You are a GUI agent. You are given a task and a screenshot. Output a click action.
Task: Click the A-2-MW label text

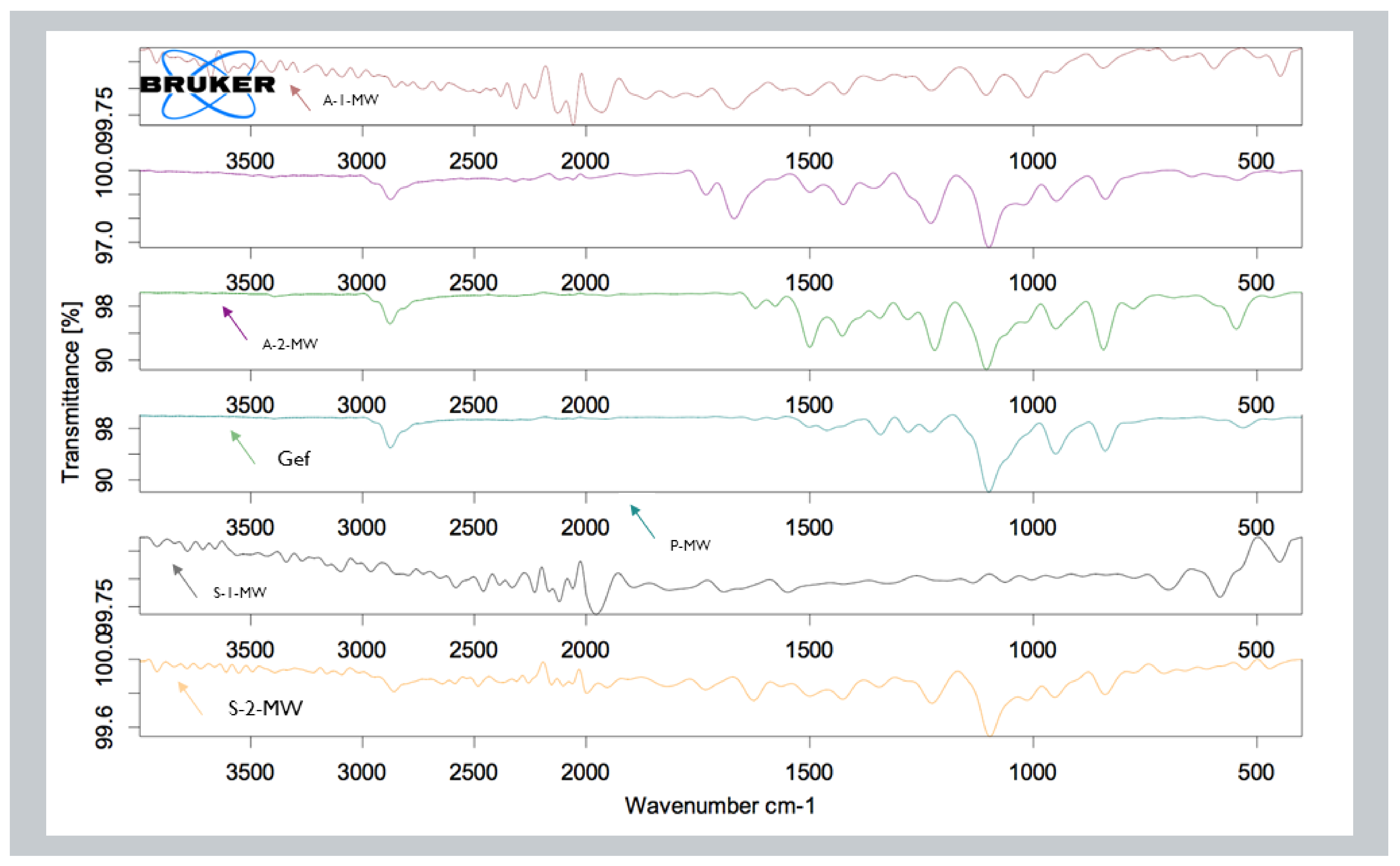tap(290, 344)
